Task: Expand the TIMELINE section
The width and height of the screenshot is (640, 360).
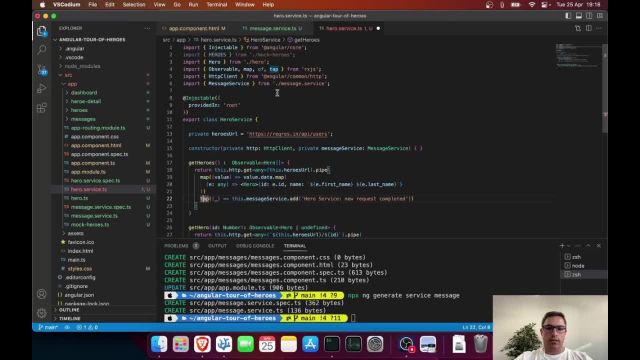Action: [70, 318]
